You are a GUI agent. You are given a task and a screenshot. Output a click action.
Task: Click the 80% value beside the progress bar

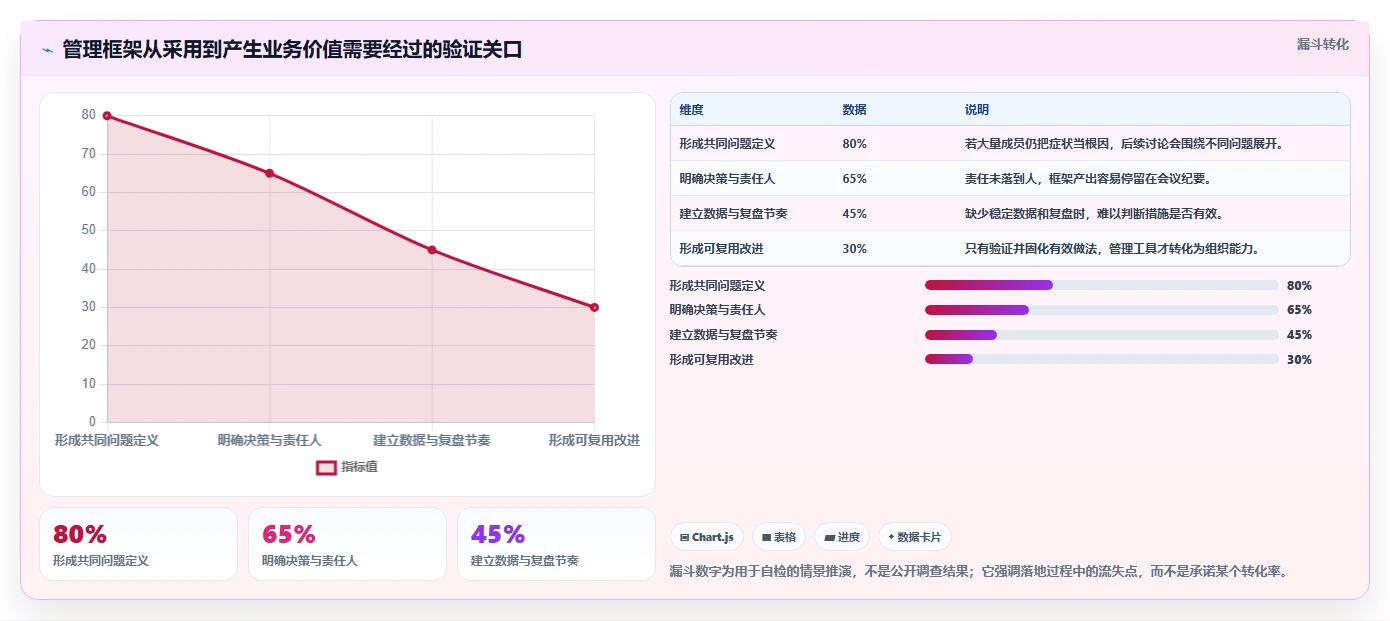click(1299, 285)
